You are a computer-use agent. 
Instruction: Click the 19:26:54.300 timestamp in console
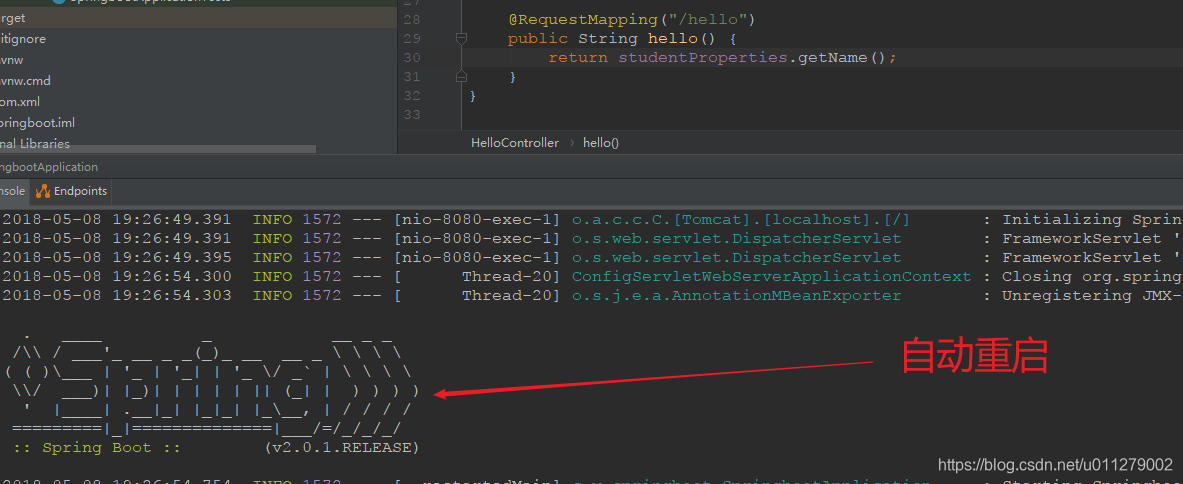click(x=171, y=276)
